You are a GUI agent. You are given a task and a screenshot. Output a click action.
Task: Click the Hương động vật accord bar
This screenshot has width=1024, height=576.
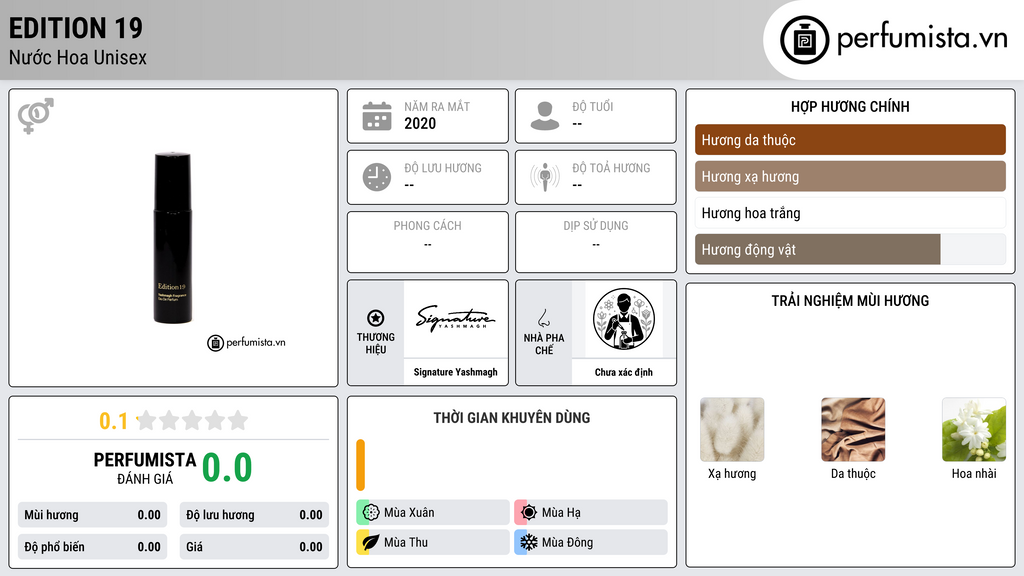850,249
